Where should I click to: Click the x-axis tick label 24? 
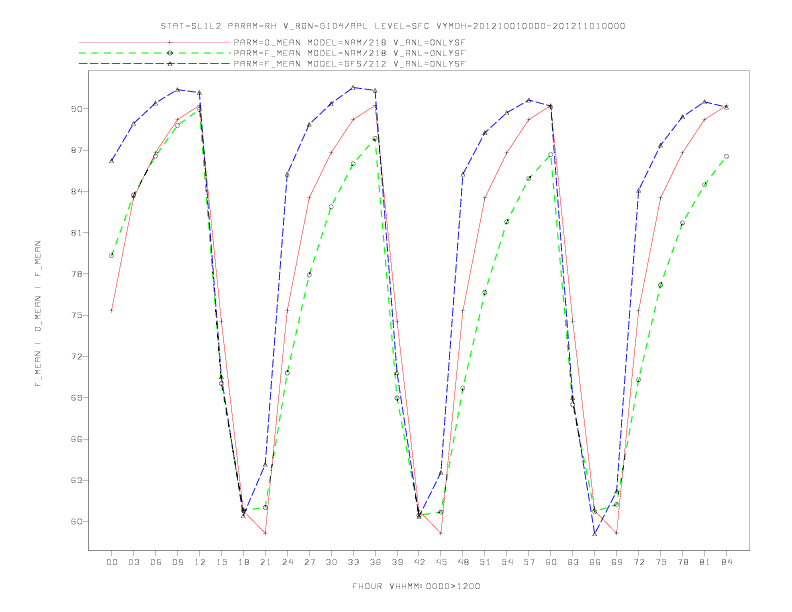pyautogui.click(x=287, y=562)
